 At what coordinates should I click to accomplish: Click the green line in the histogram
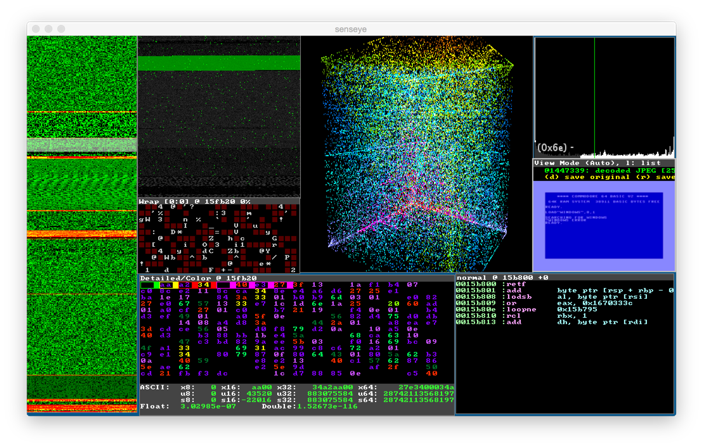point(594,95)
